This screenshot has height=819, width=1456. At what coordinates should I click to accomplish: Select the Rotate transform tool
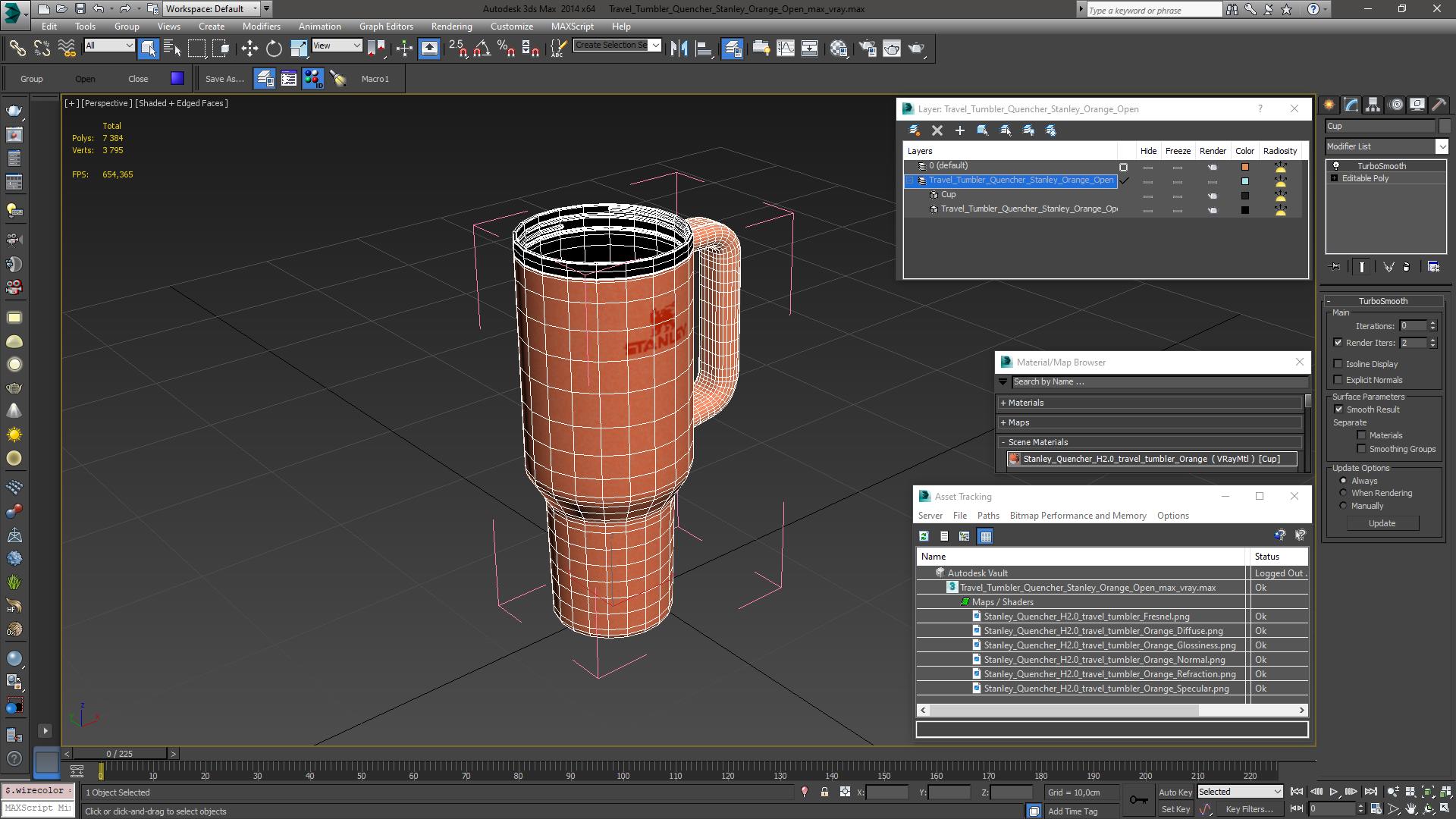tap(274, 49)
